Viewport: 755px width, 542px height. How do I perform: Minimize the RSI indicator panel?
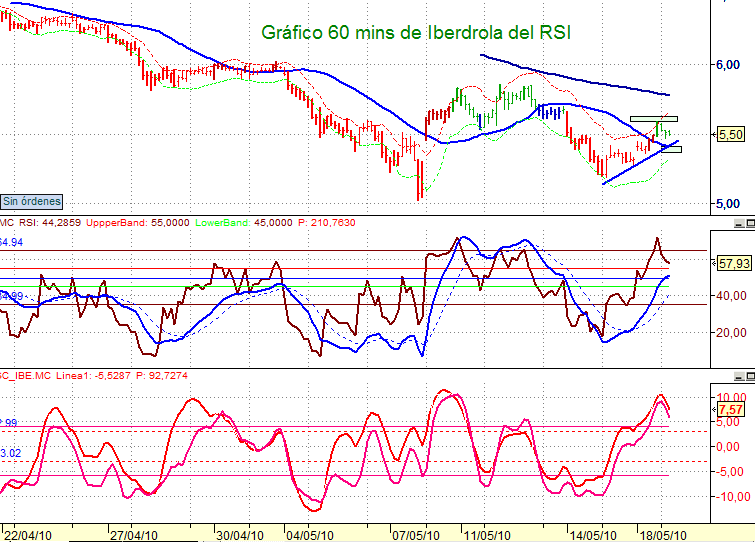(x=739, y=223)
